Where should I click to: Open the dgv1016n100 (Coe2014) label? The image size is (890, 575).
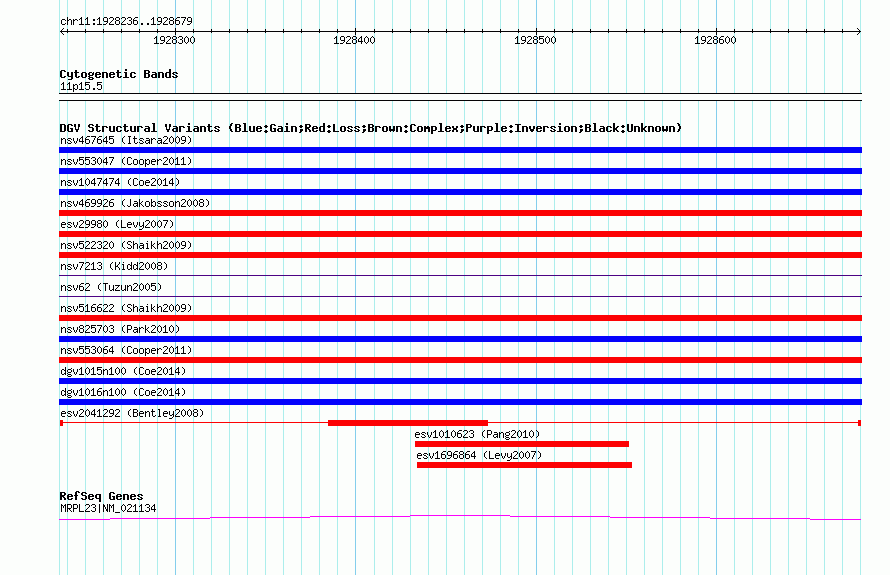pos(123,392)
